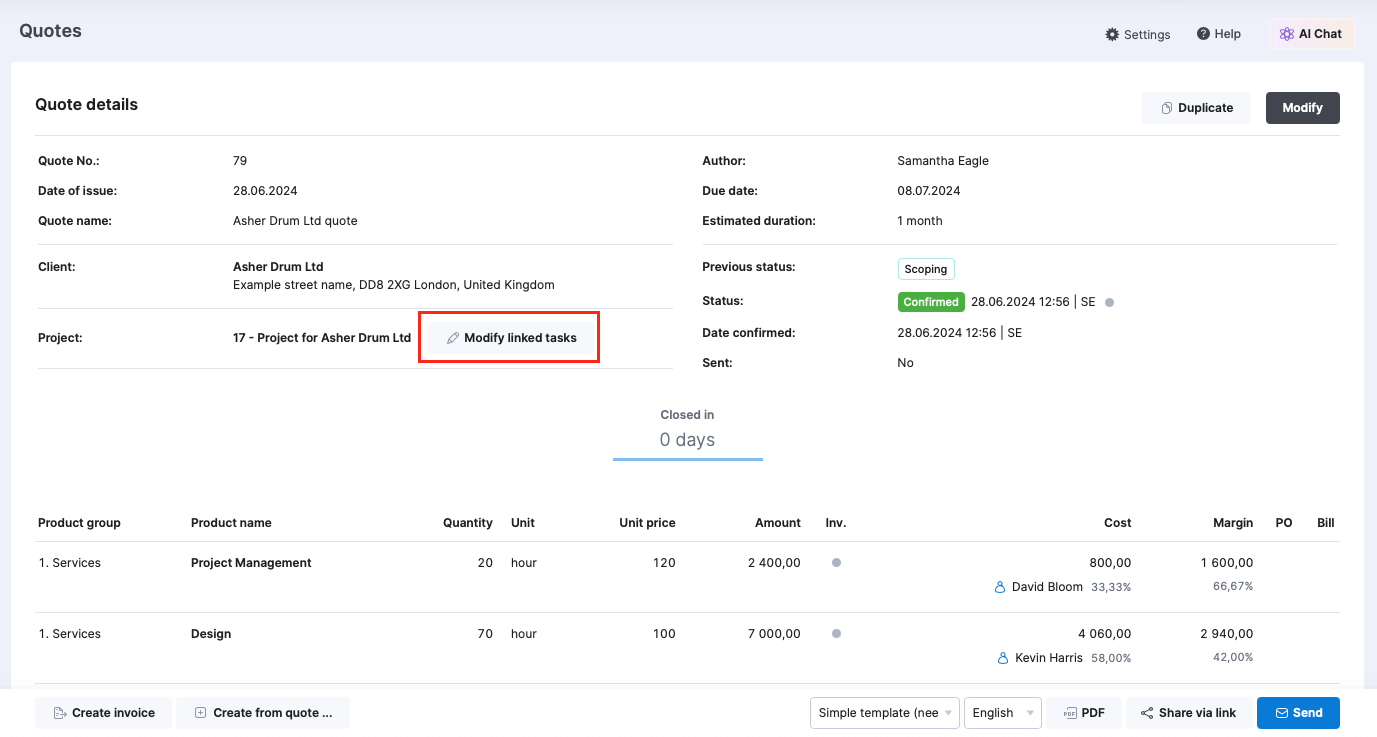Click the Amount column header

[778, 523]
